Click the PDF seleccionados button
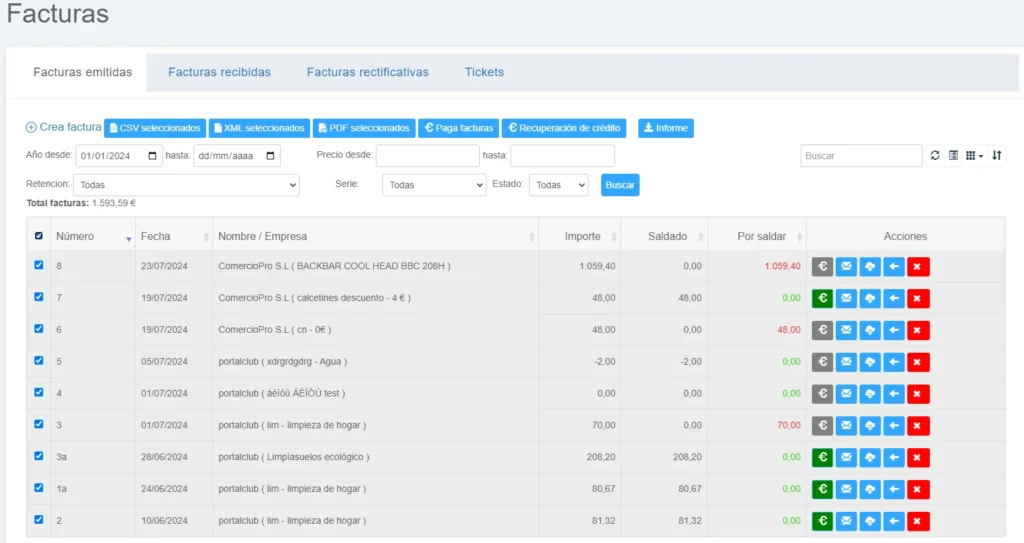This screenshot has height=543, width=1024. tap(364, 128)
